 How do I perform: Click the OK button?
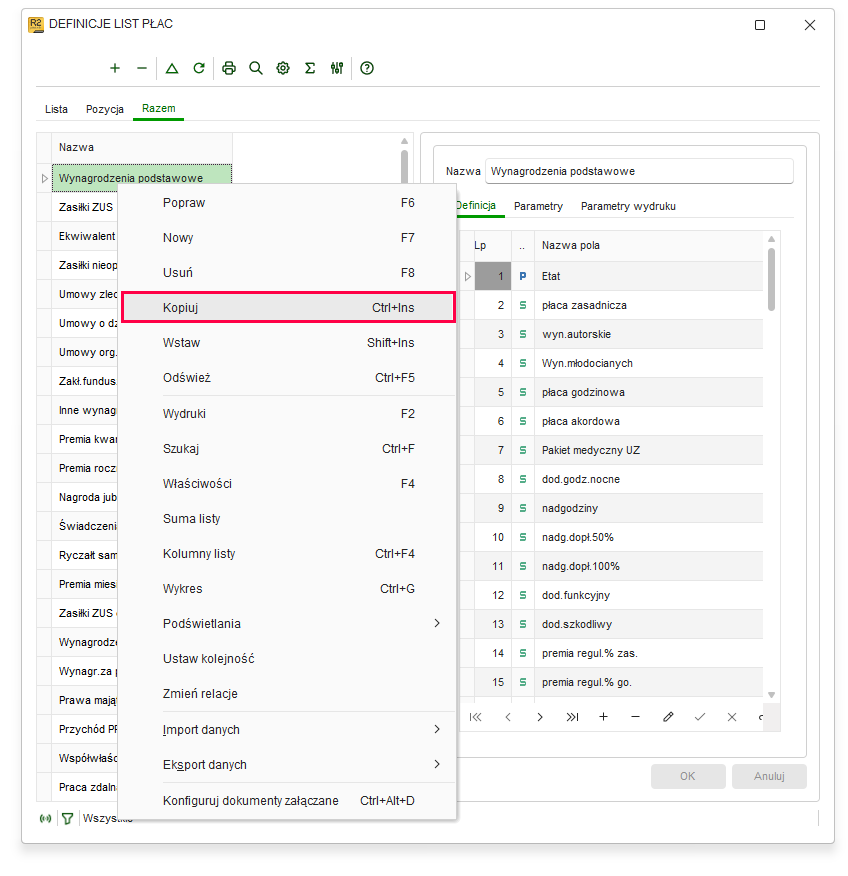(x=688, y=776)
